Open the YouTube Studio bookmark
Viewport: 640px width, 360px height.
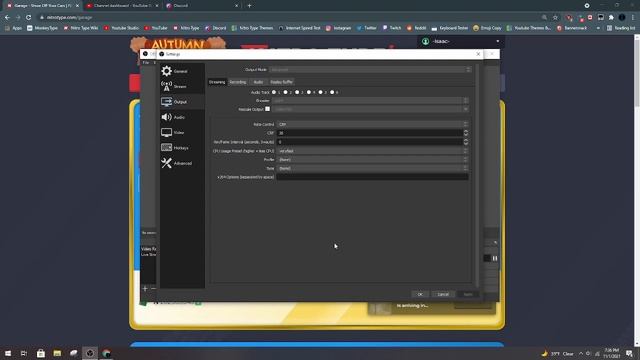coord(122,28)
